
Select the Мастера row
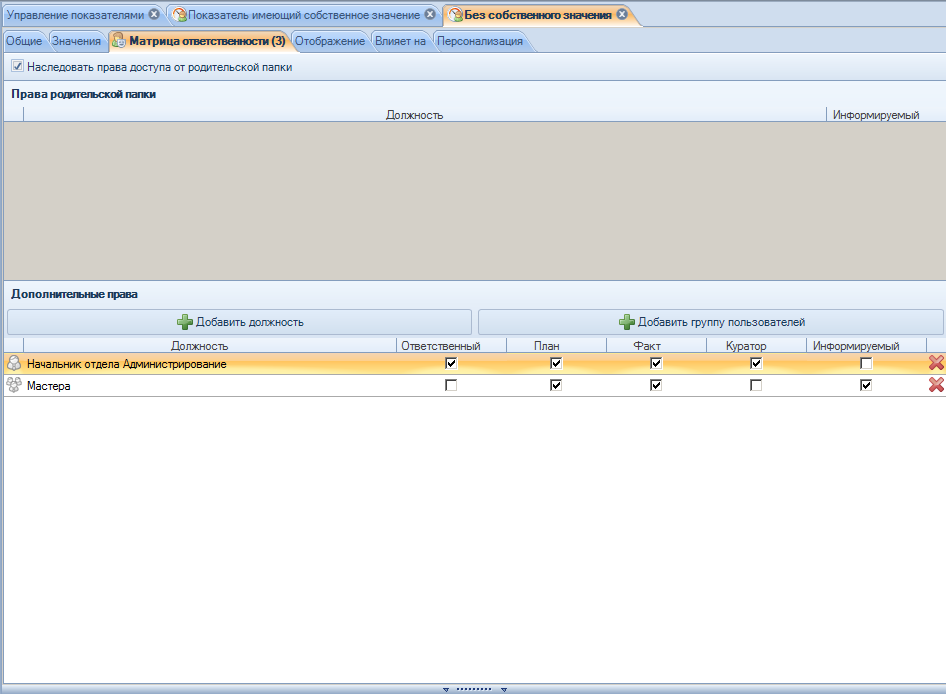200,386
